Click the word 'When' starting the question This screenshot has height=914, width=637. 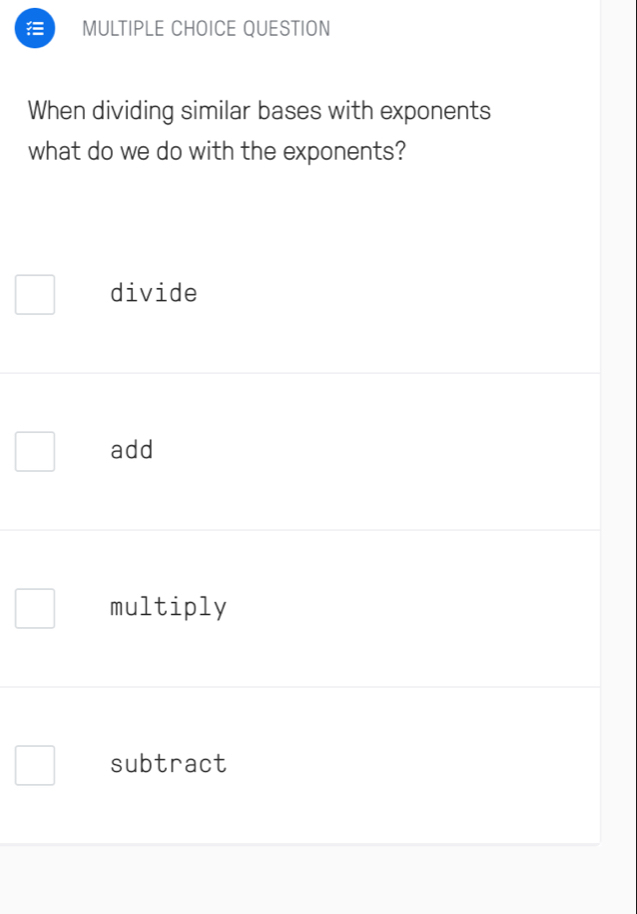pyautogui.click(x=57, y=110)
